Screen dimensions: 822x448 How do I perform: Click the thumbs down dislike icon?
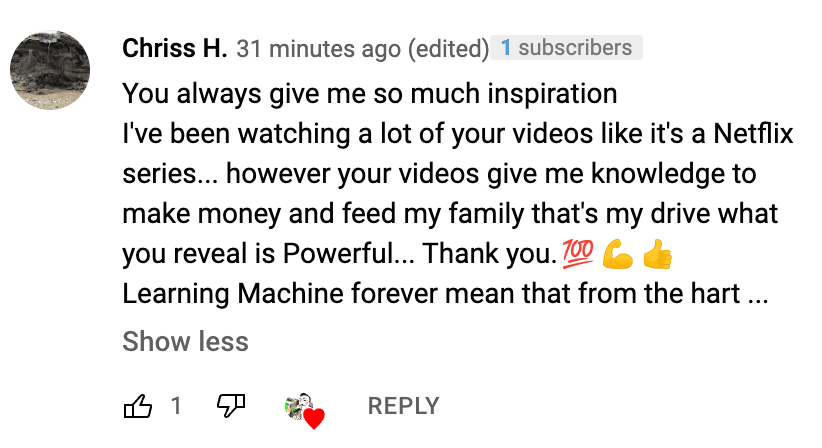click(231, 405)
